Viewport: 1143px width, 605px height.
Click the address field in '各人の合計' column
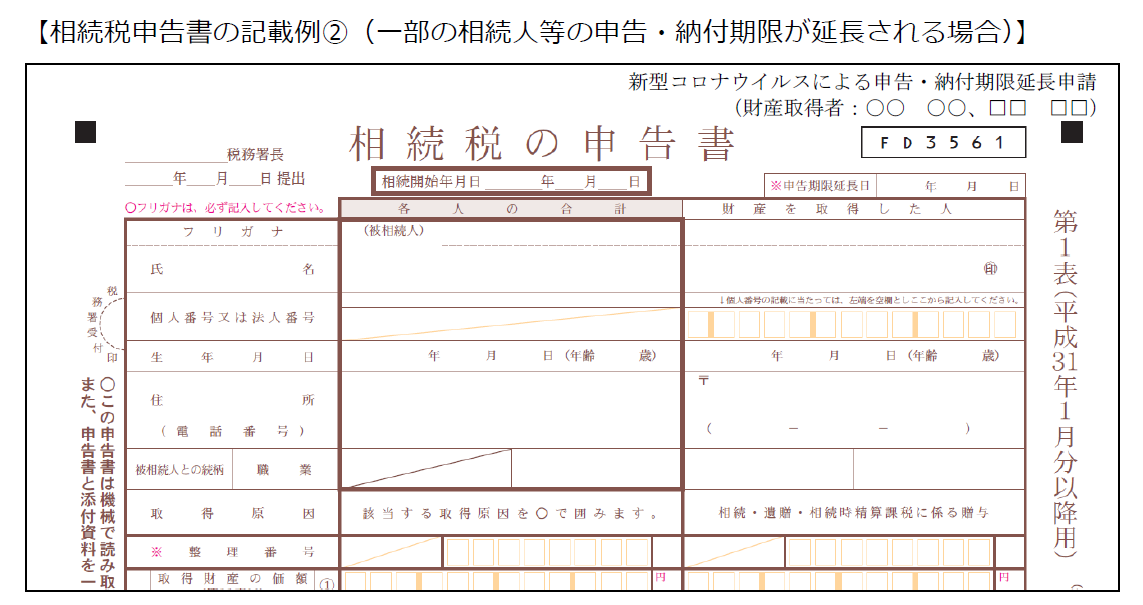click(511, 410)
